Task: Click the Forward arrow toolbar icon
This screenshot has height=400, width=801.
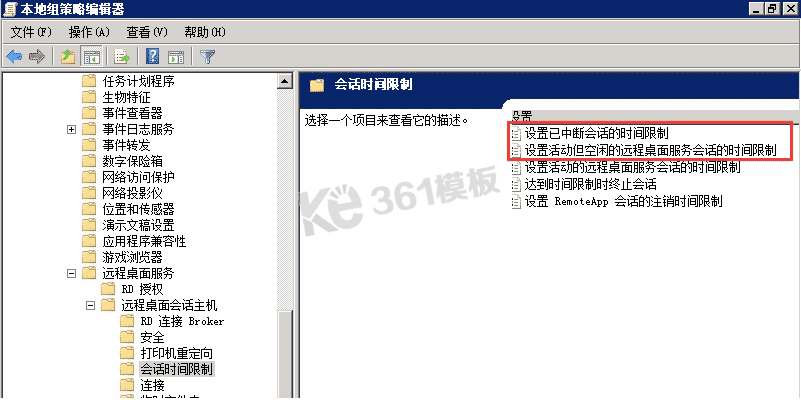Action: coord(36,57)
